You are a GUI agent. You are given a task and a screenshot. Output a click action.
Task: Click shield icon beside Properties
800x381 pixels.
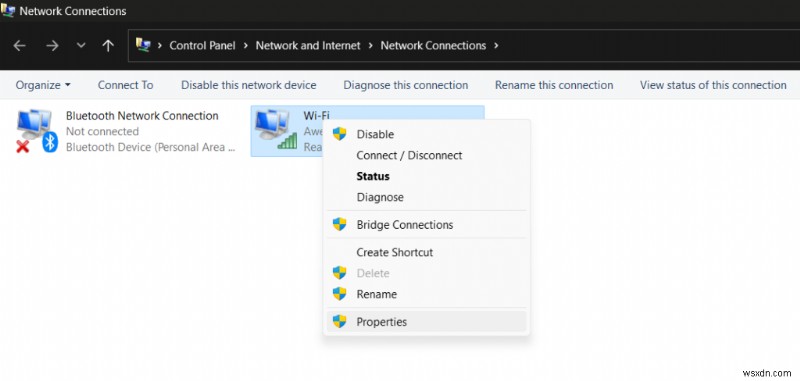[339, 321]
